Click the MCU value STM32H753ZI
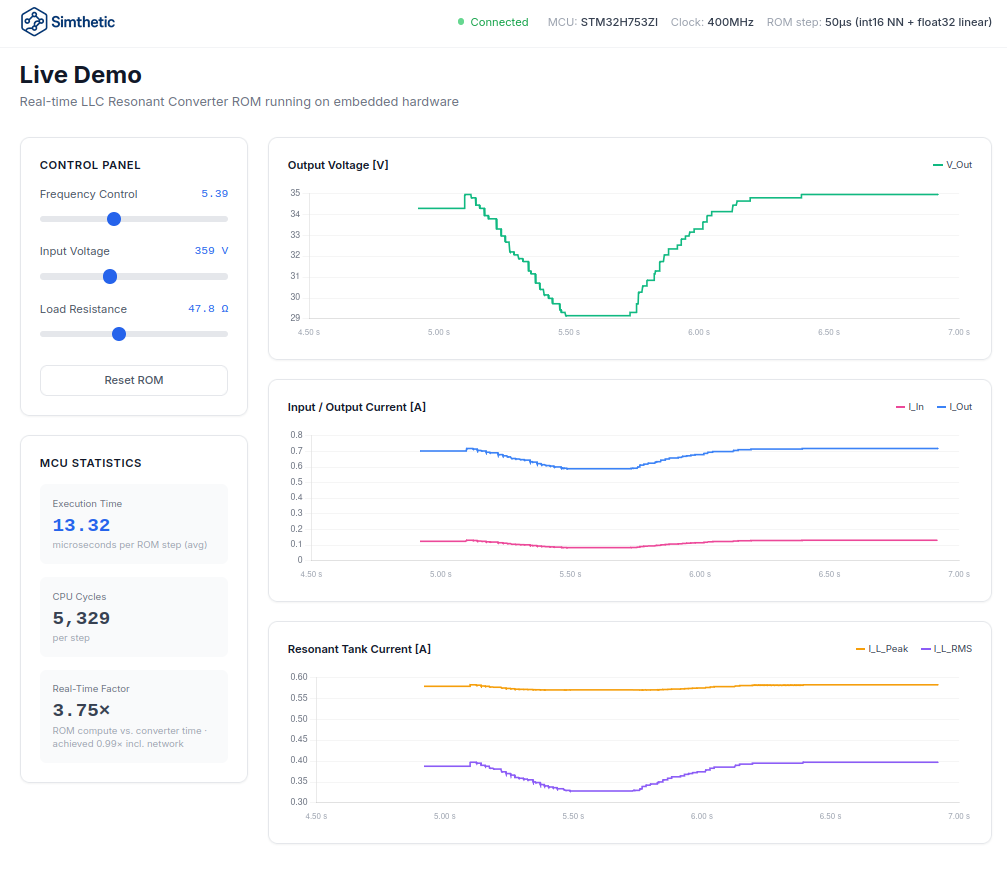 click(x=619, y=22)
